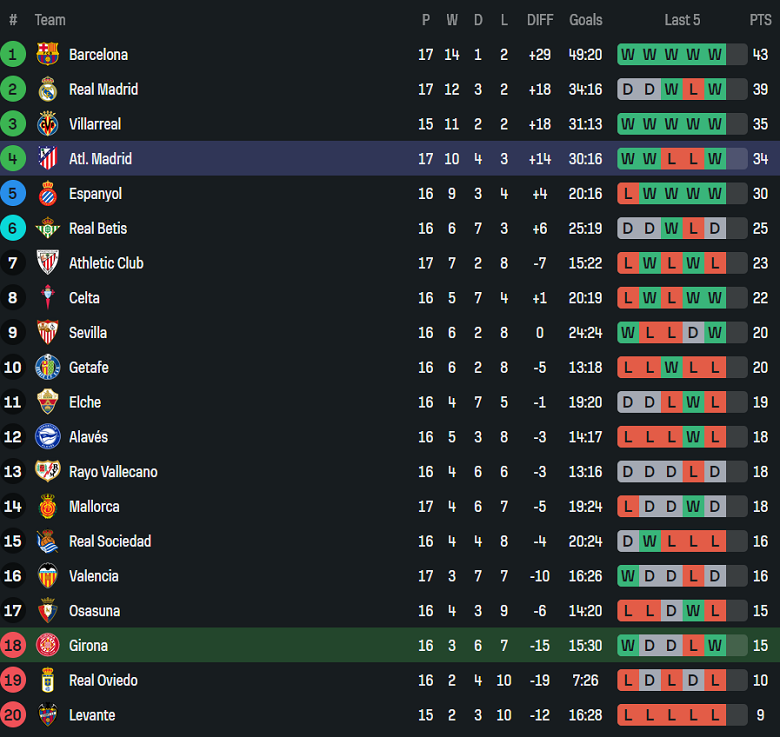Click the Villarreal yellow crest icon
This screenshot has height=737, width=780.
tap(47, 124)
